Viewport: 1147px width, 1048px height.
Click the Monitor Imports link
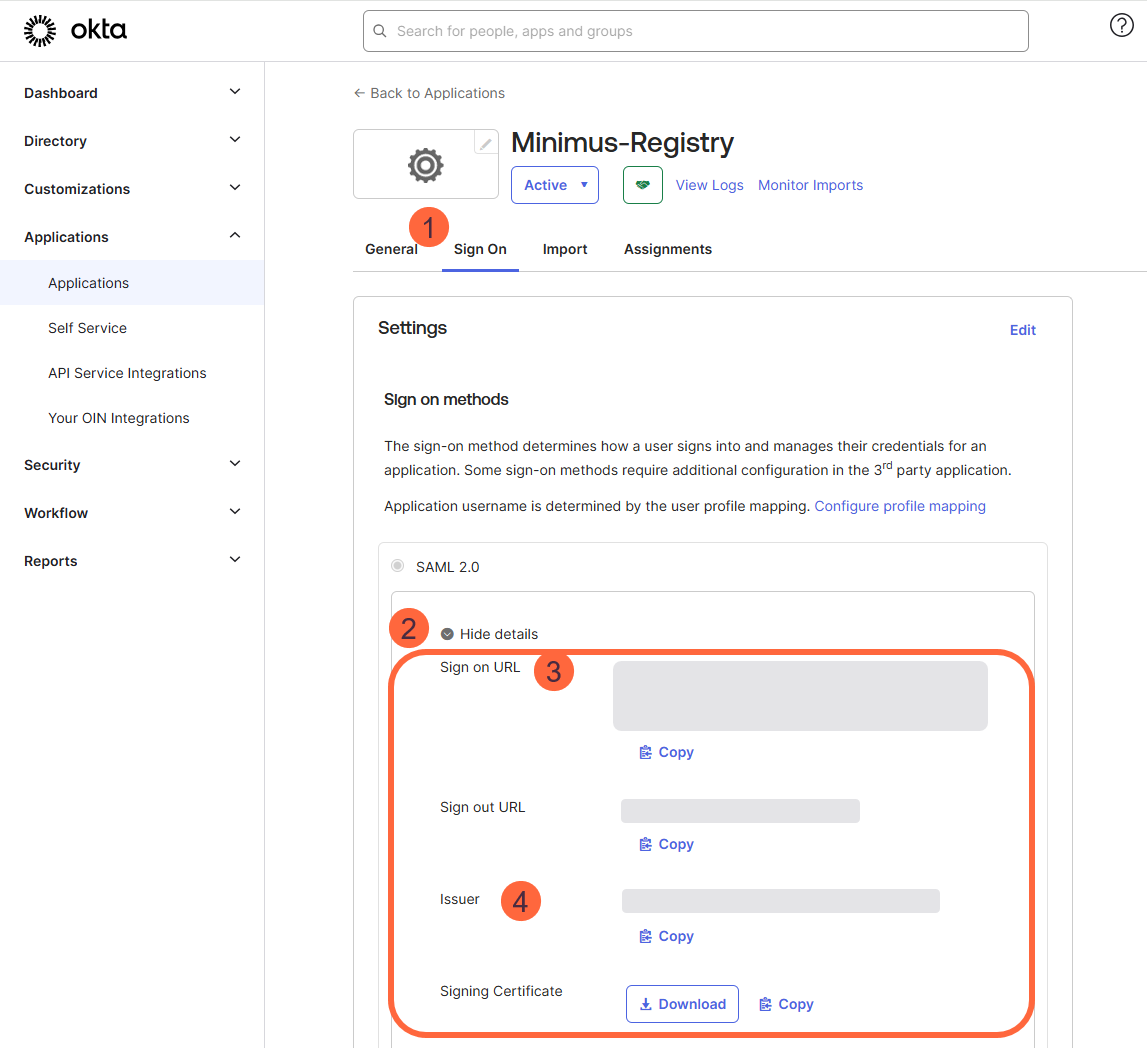[x=811, y=185]
